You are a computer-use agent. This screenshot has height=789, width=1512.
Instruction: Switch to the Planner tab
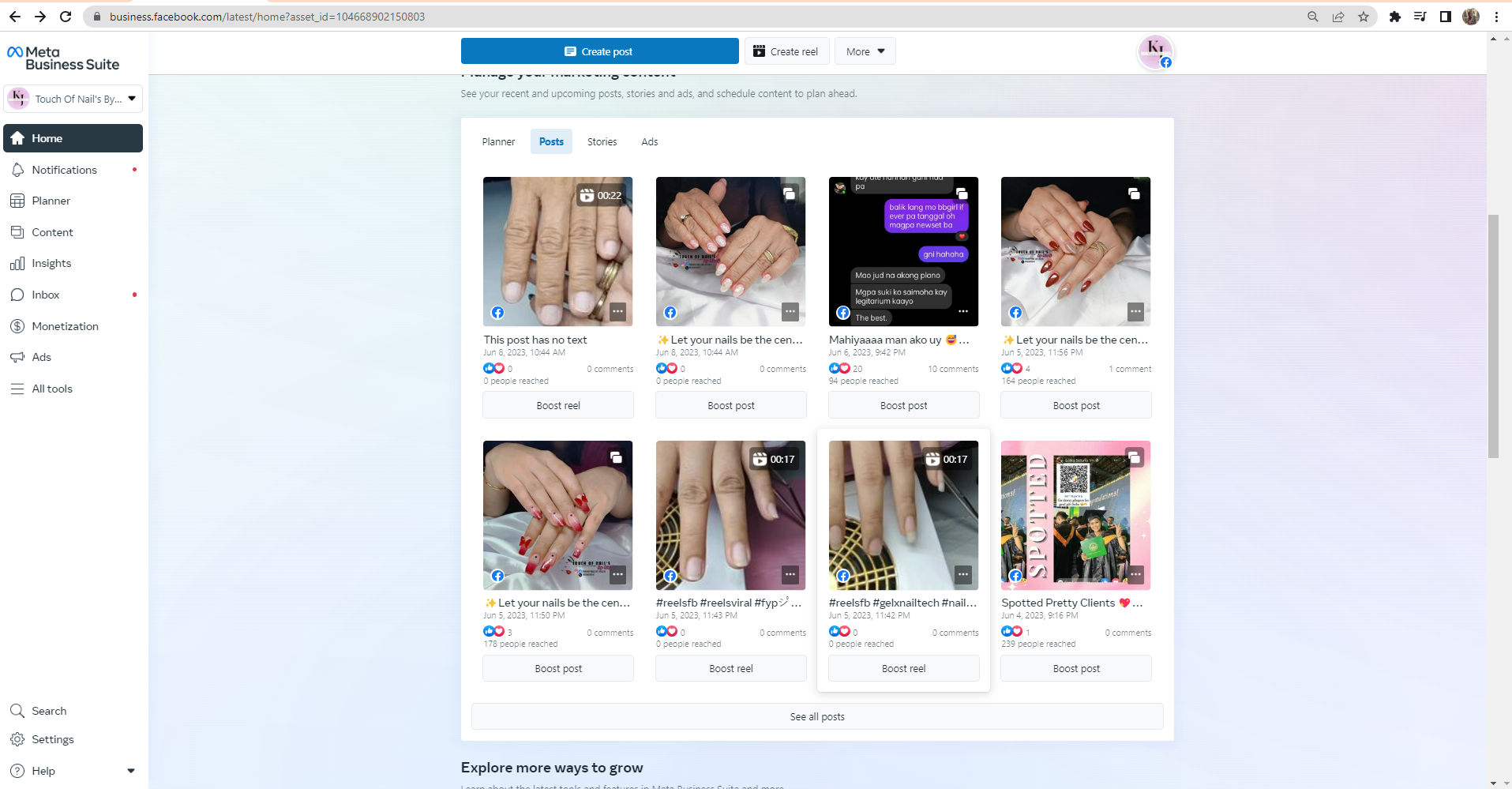click(498, 141)
